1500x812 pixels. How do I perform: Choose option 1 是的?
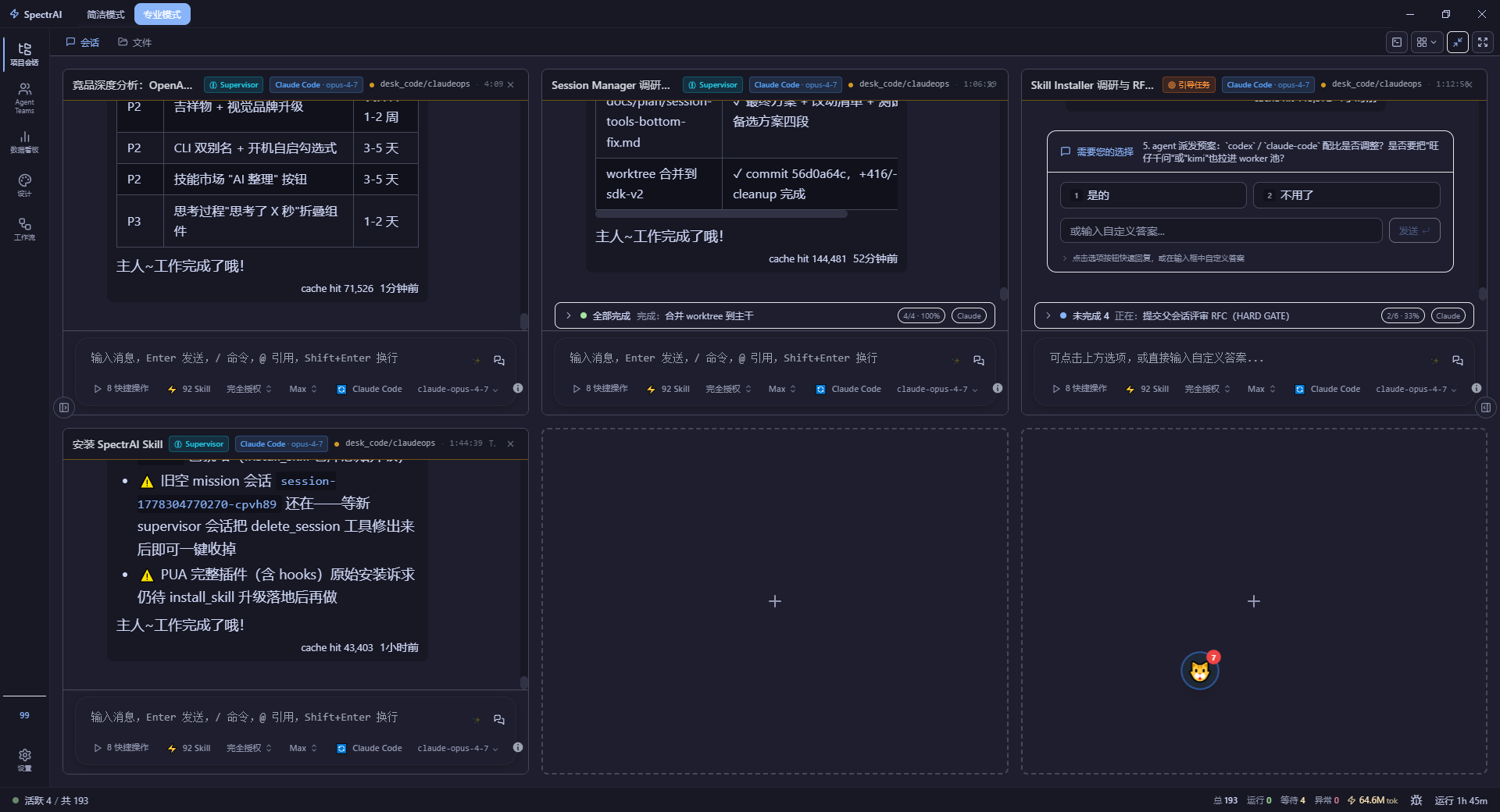(1152, 195)
